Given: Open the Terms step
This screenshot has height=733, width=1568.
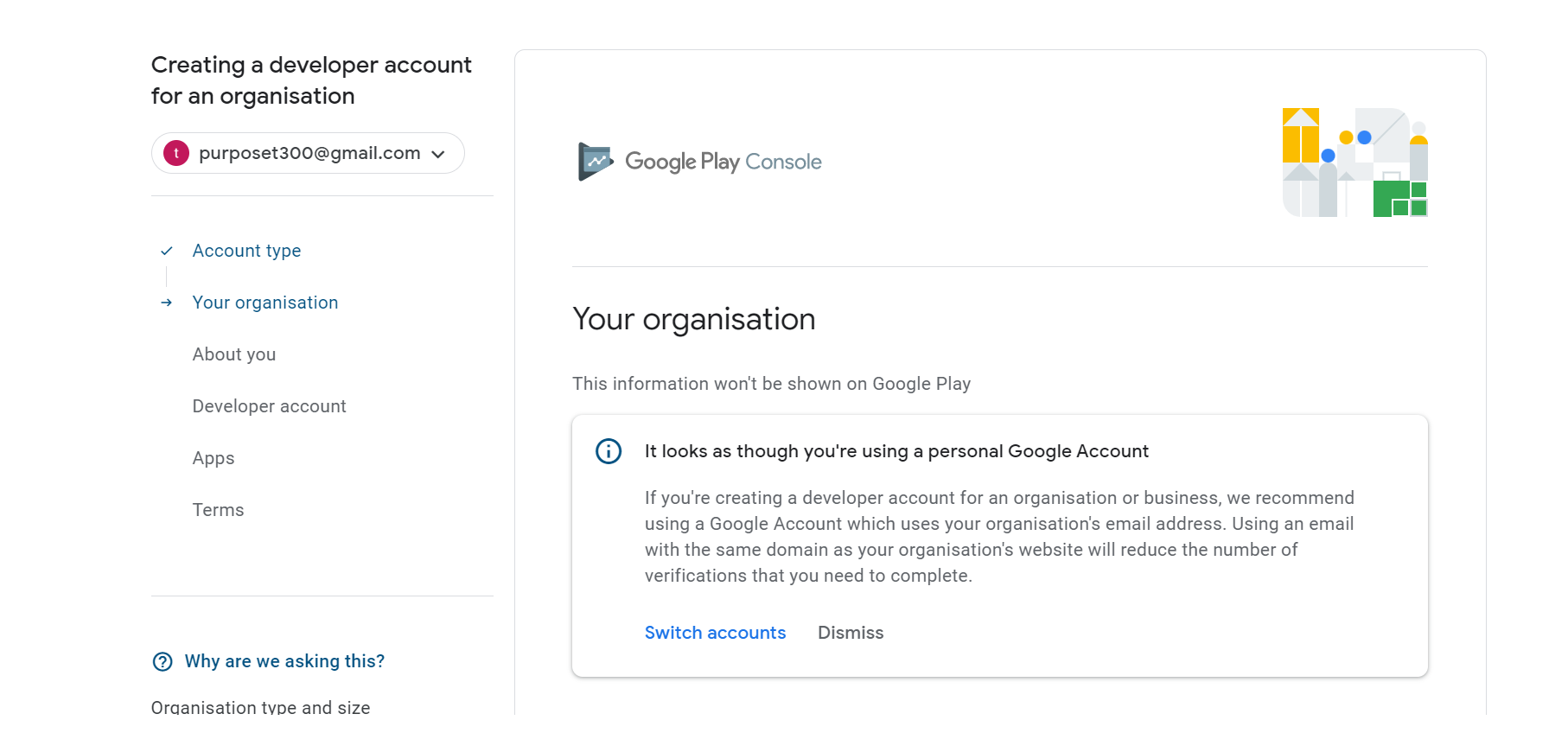Looking at the screenshot, I should (x=218, y=510).
